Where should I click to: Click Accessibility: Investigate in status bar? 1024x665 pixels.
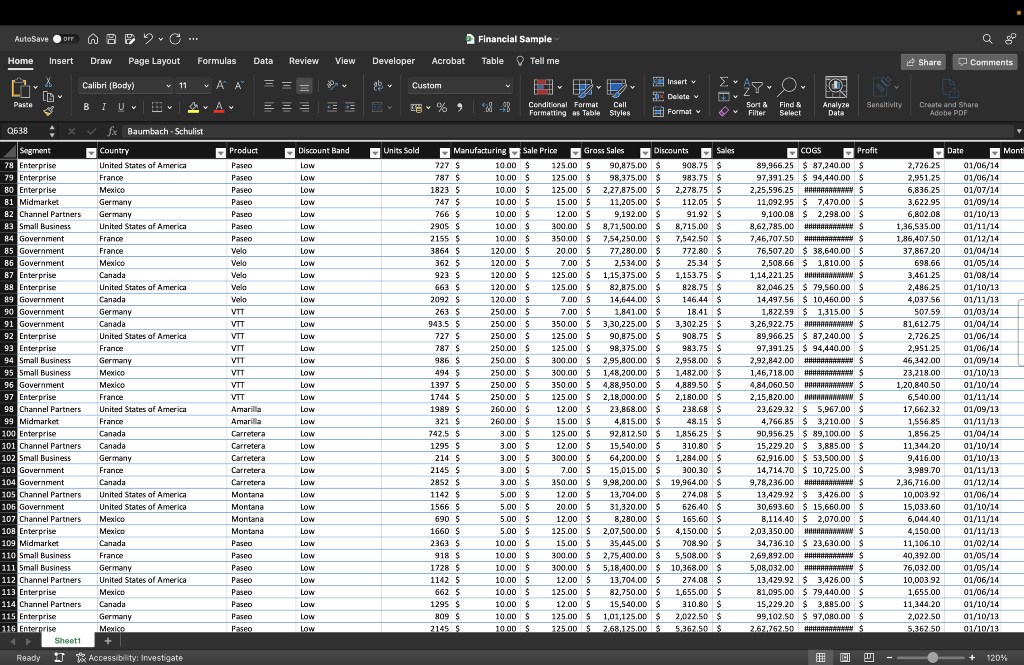[130, 658]
